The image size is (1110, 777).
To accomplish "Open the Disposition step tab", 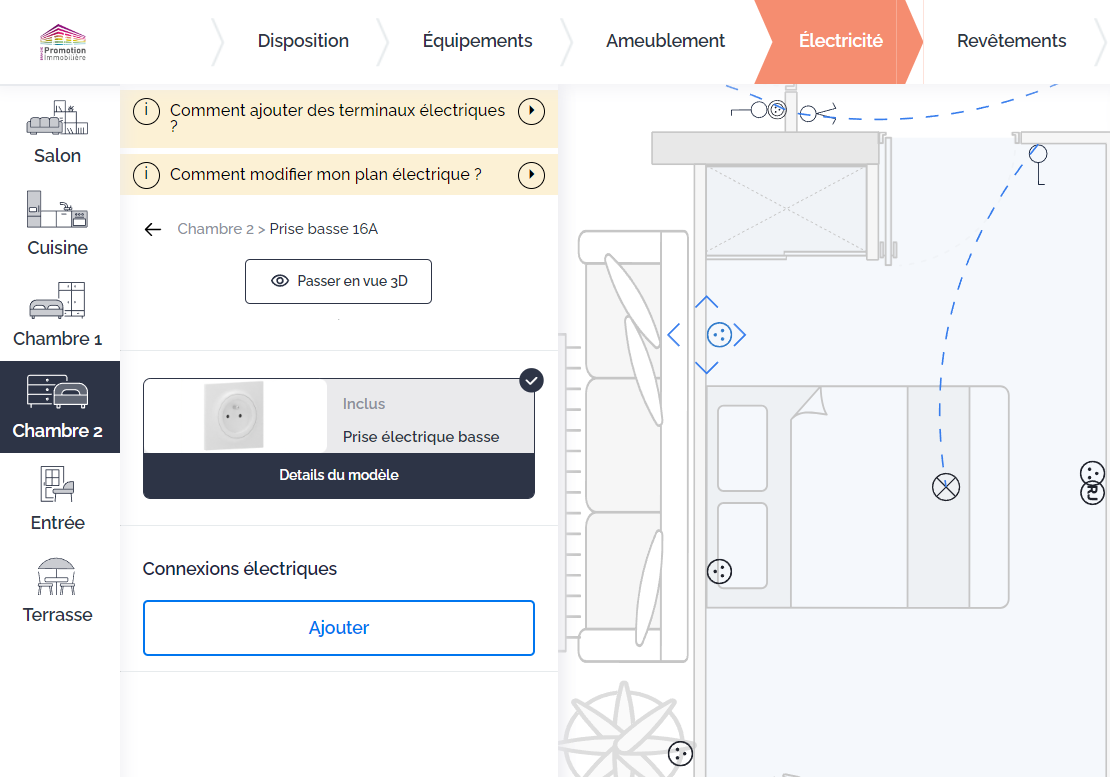I will 303,41.
